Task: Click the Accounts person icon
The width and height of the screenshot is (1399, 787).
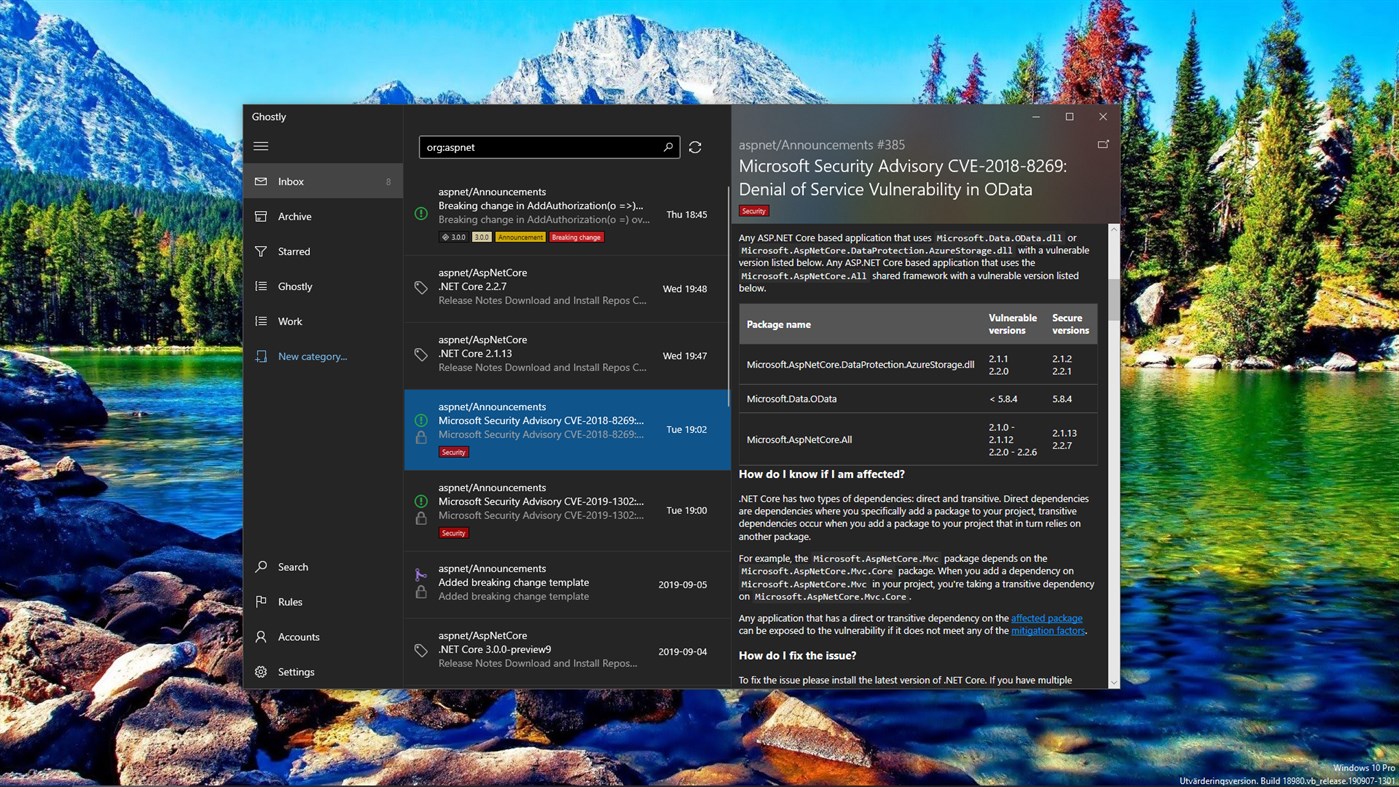Action: [261, 637]
